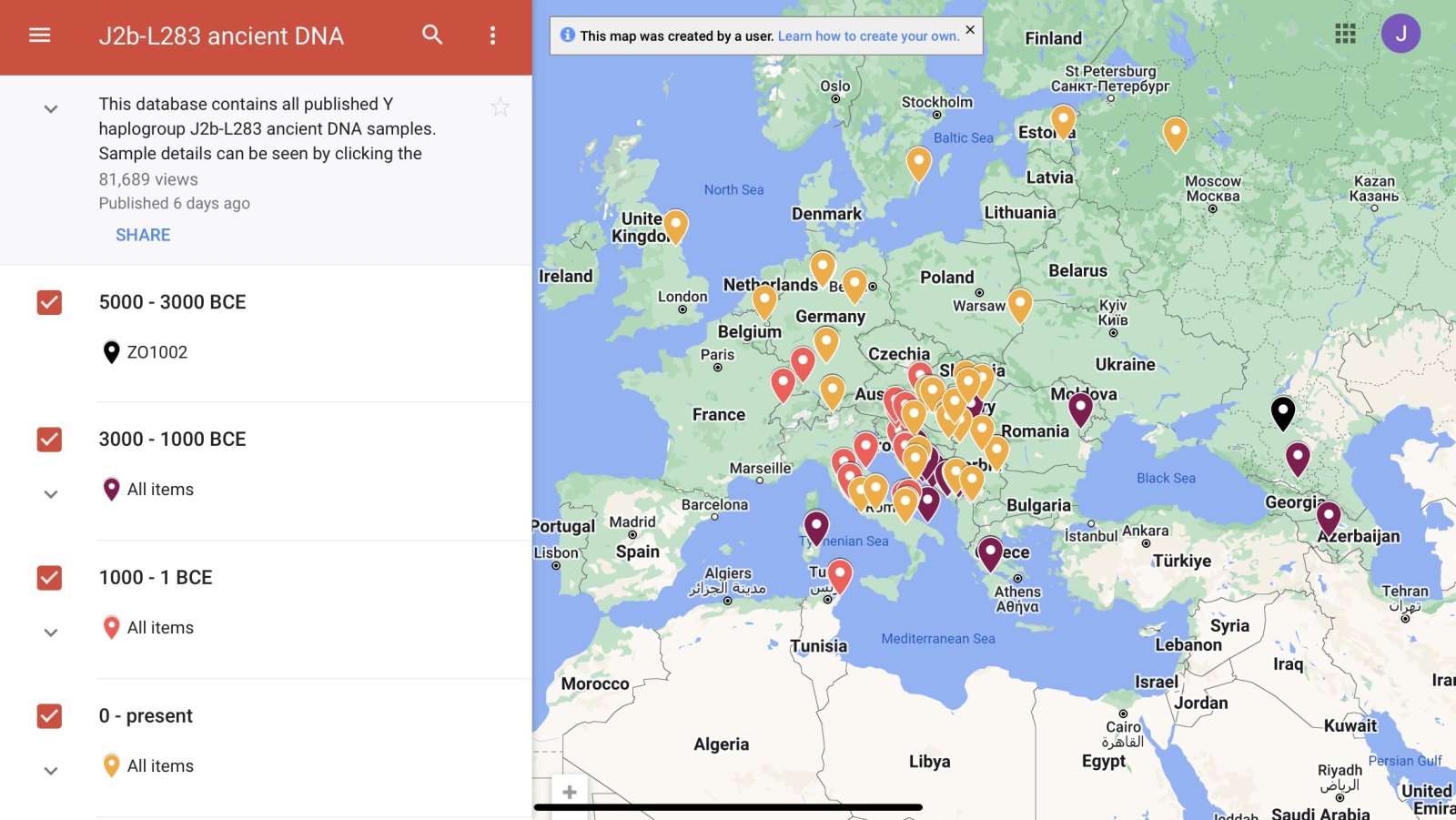Click the purple map pin on Greece
The height and width of the screenshot is (820, 1456).
click(990, 553)
